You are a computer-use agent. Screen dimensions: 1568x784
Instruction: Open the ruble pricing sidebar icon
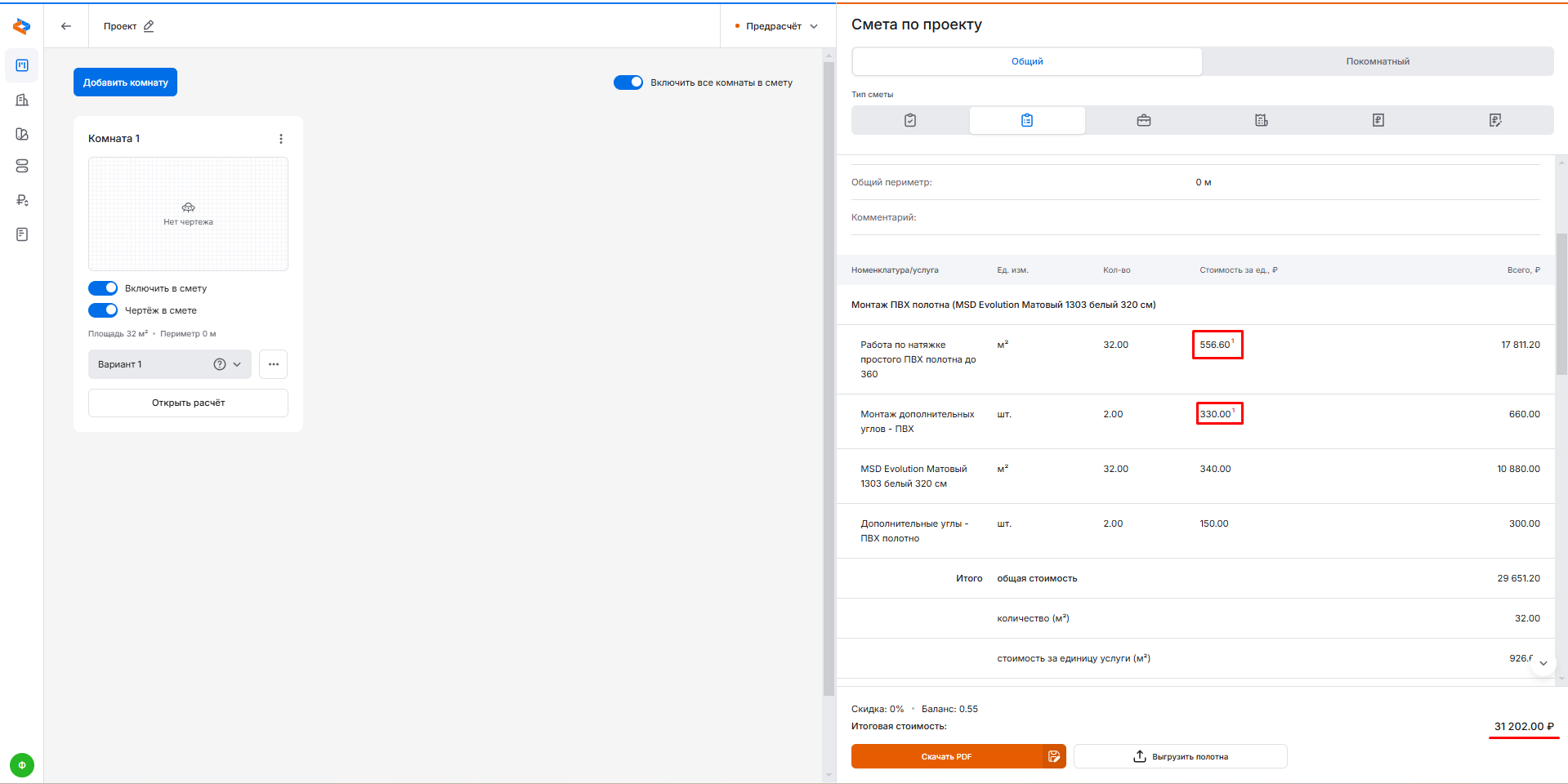(x=22, y=200)
